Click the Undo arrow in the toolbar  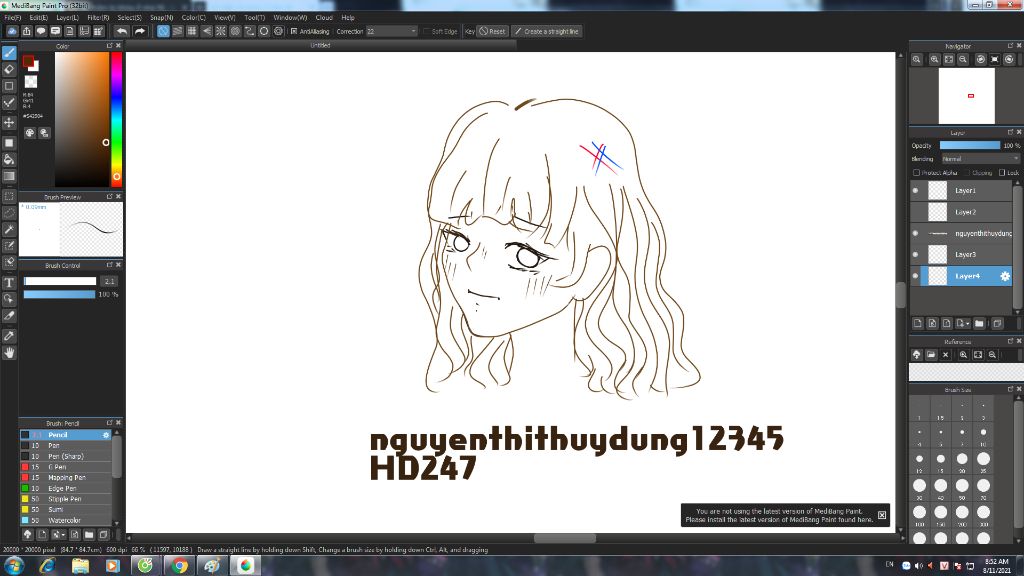click(121, 31)
